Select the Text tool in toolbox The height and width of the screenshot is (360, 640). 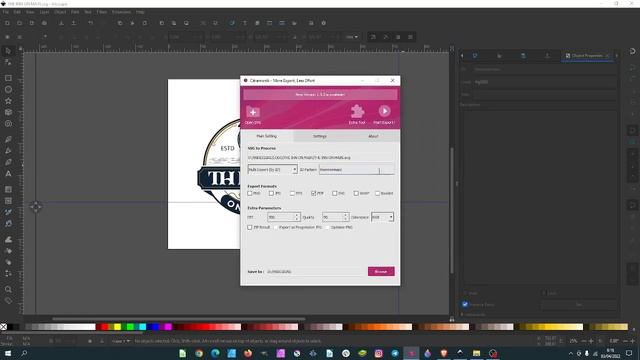pyautogui.click(x=8, y=173)
